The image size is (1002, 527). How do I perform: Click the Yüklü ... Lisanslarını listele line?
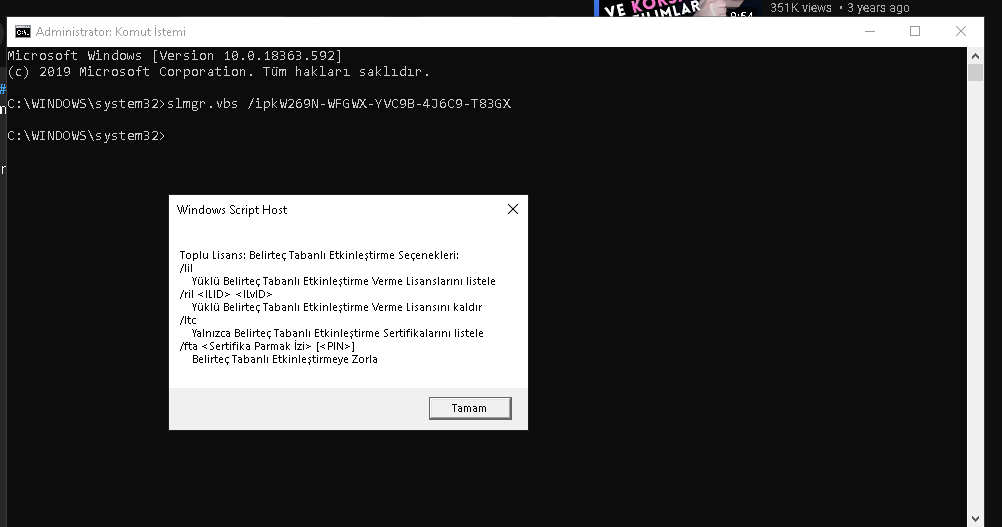click(x=343, y=281)
